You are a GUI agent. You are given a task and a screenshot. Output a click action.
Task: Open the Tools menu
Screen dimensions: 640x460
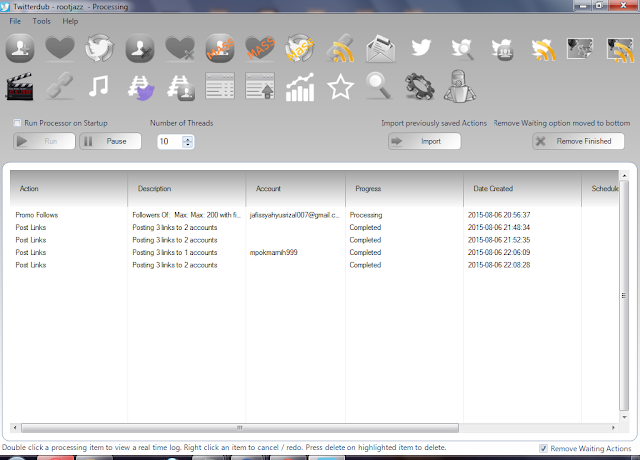(x=42, y=21)
